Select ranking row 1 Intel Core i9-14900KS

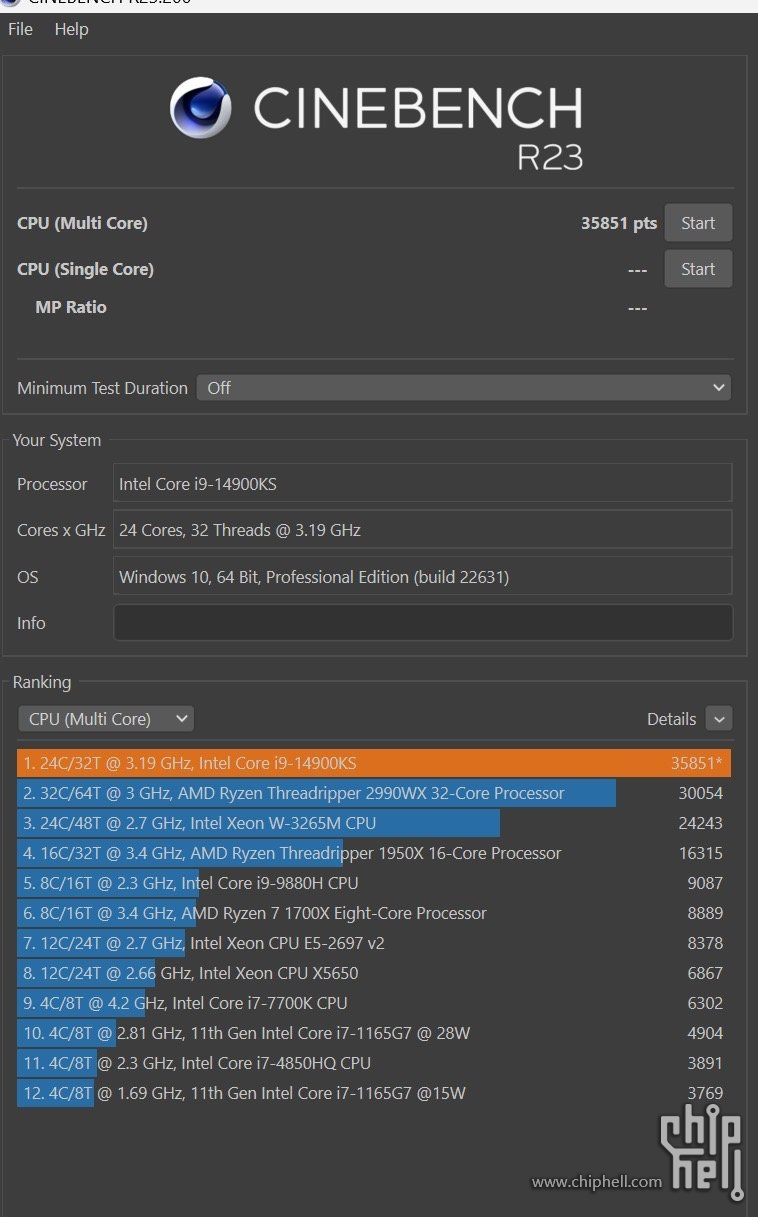pos(374,763)
